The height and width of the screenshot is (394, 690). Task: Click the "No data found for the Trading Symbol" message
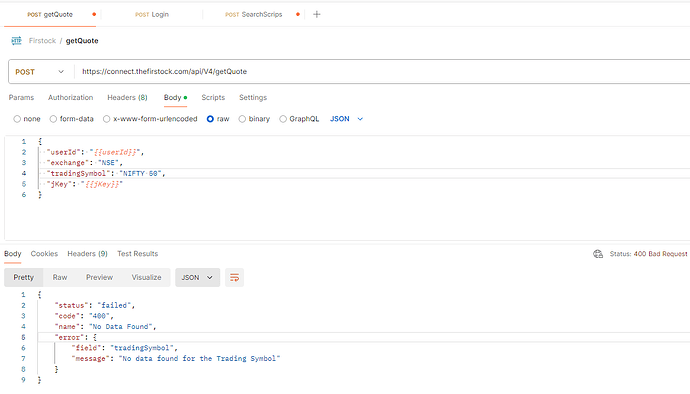[x=199, y=358]
